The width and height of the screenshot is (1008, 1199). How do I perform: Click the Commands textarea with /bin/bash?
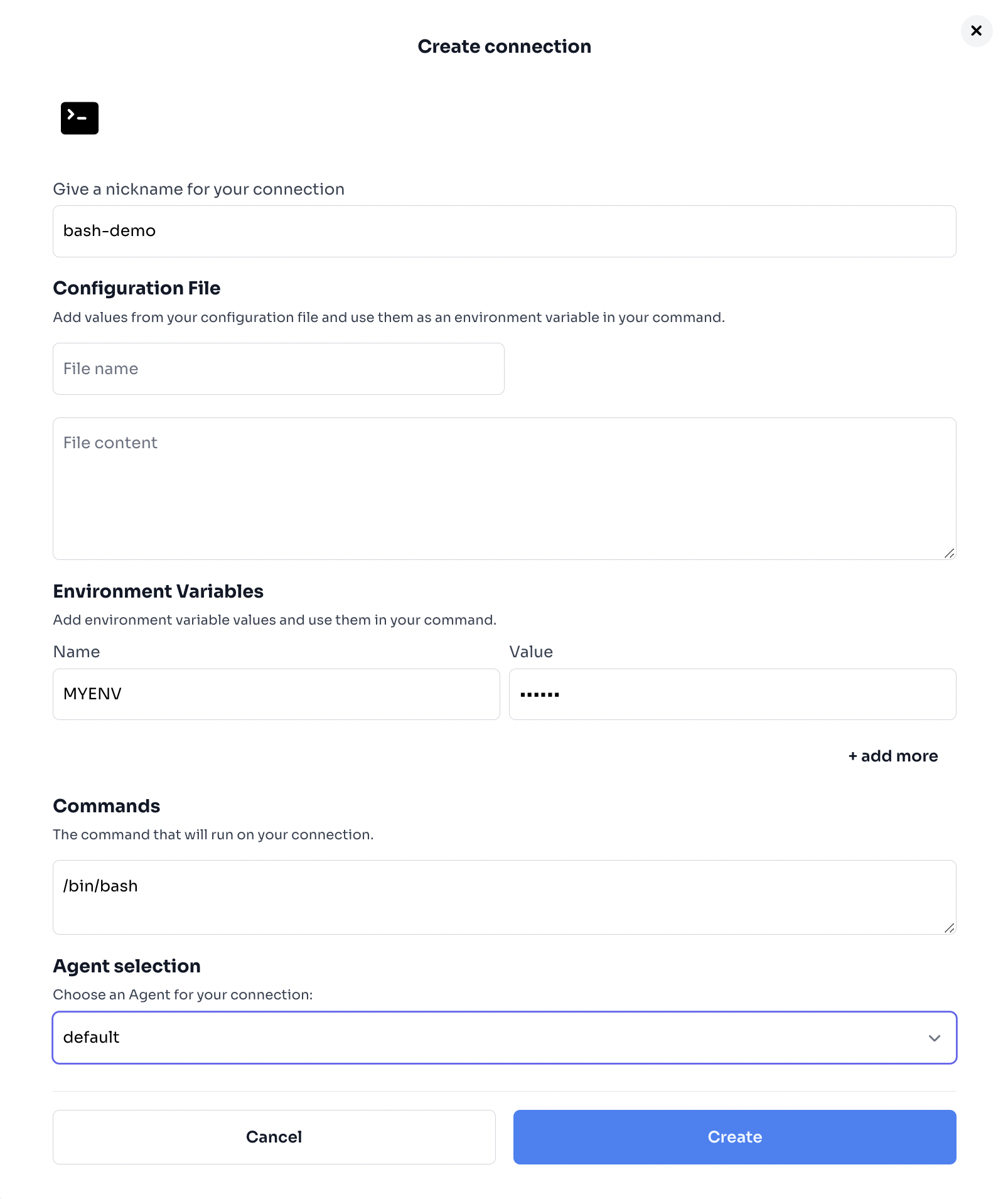(504, 896)
